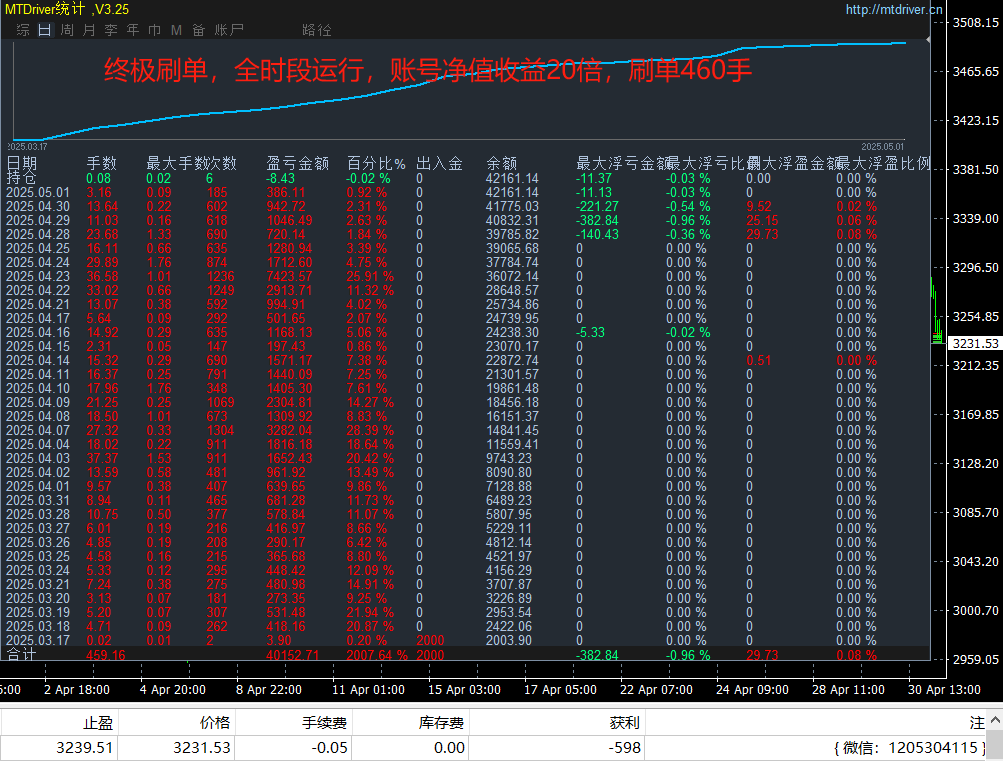The image size is (1003, 761).
Task: Click the 最大手数 column header
Action: click(x=176, y=163)
